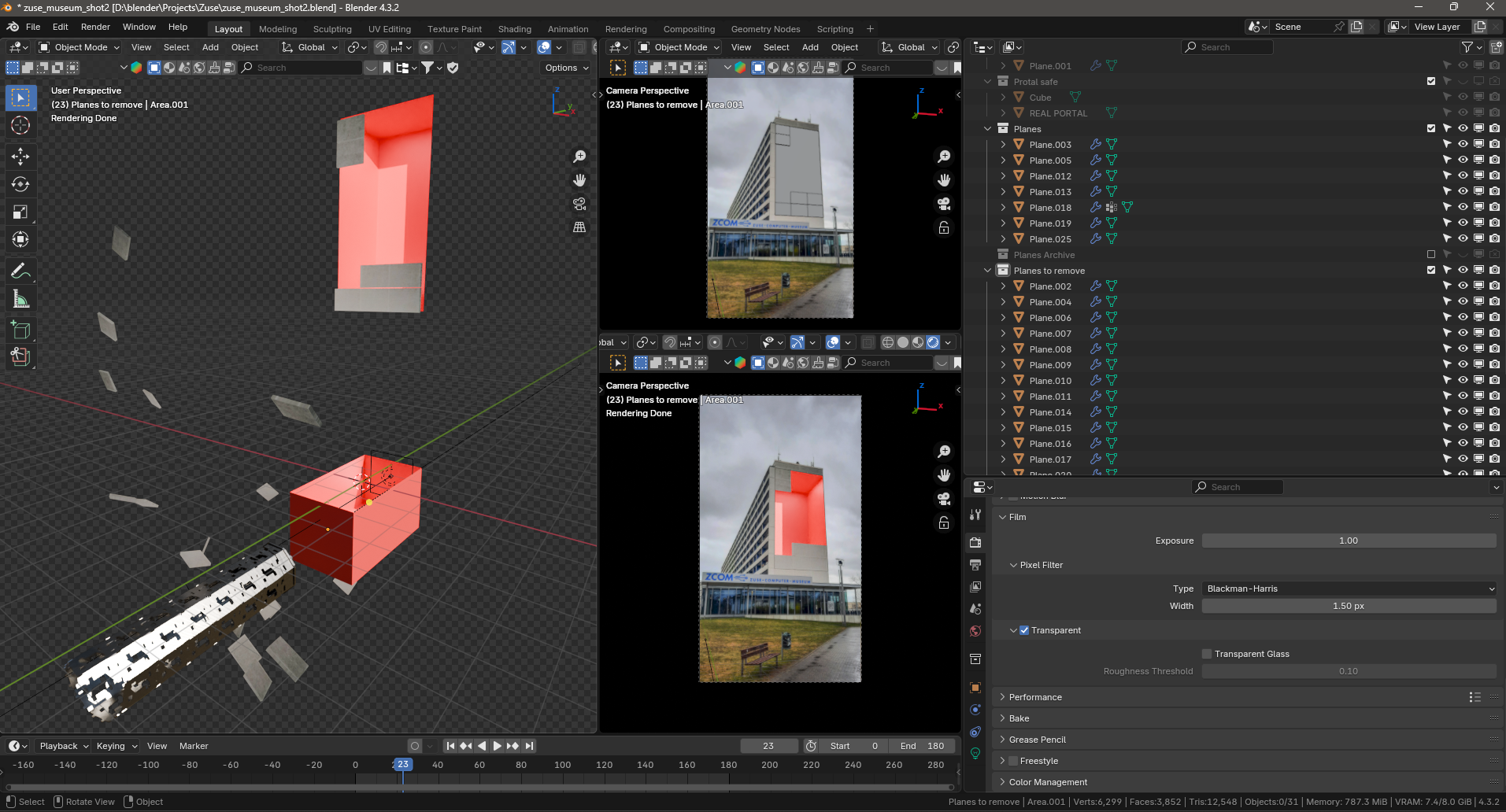
Task: Expand the Performance panel
Action: pyautogui.click(x=1035, y=697)
